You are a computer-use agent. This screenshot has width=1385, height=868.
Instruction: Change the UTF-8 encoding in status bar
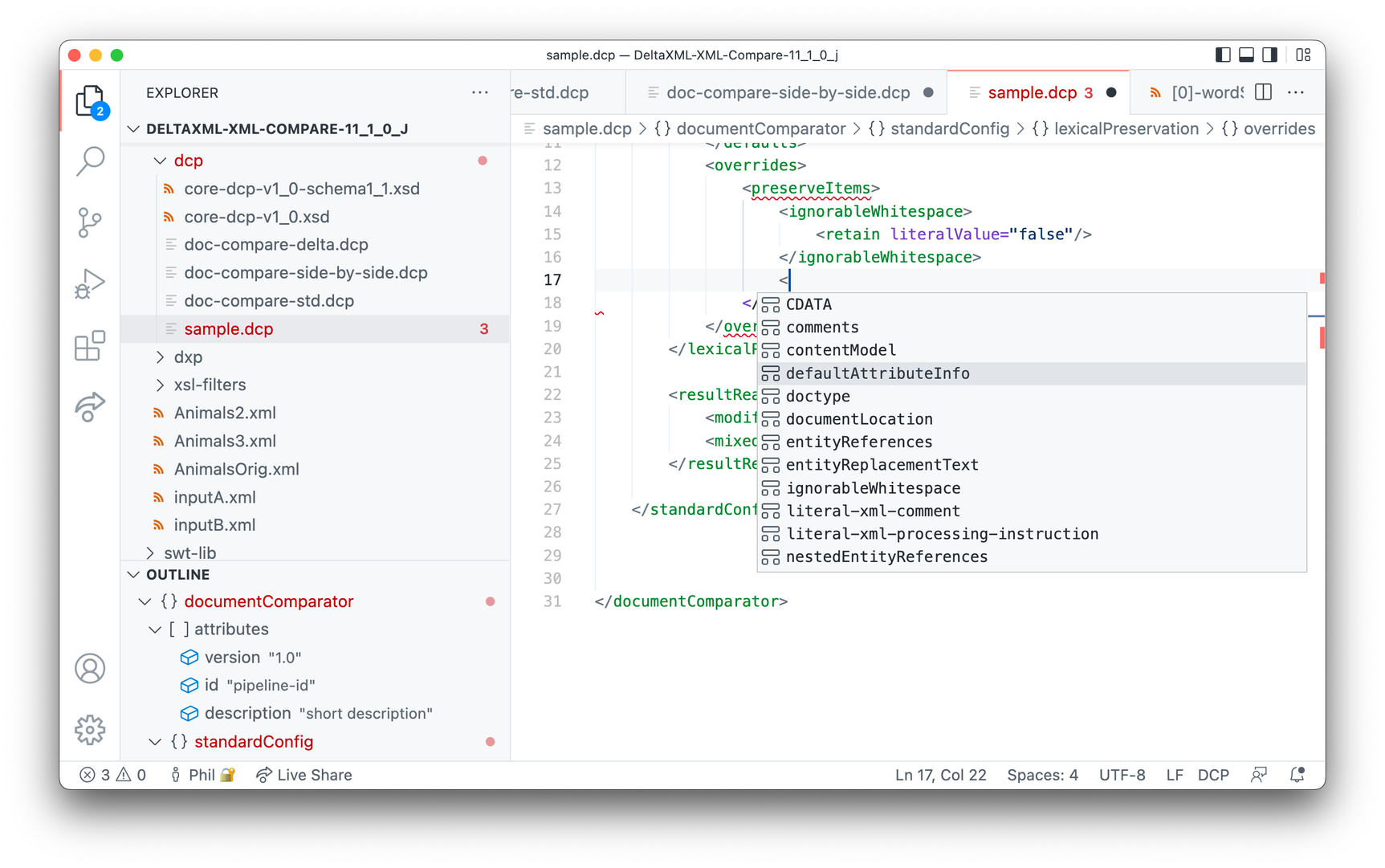coord(1122,774)
